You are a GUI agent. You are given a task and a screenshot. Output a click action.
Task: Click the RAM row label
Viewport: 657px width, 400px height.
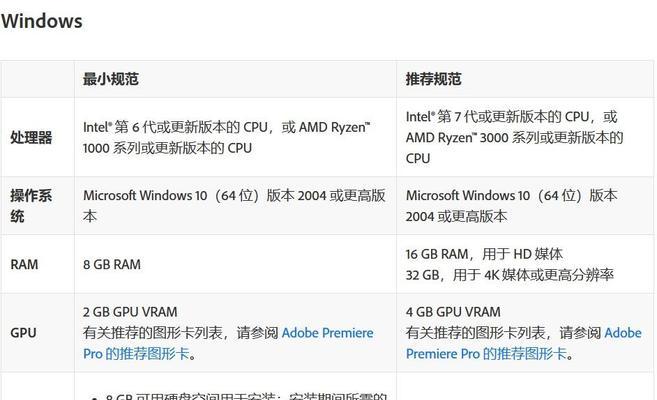(x=24, y=264)
